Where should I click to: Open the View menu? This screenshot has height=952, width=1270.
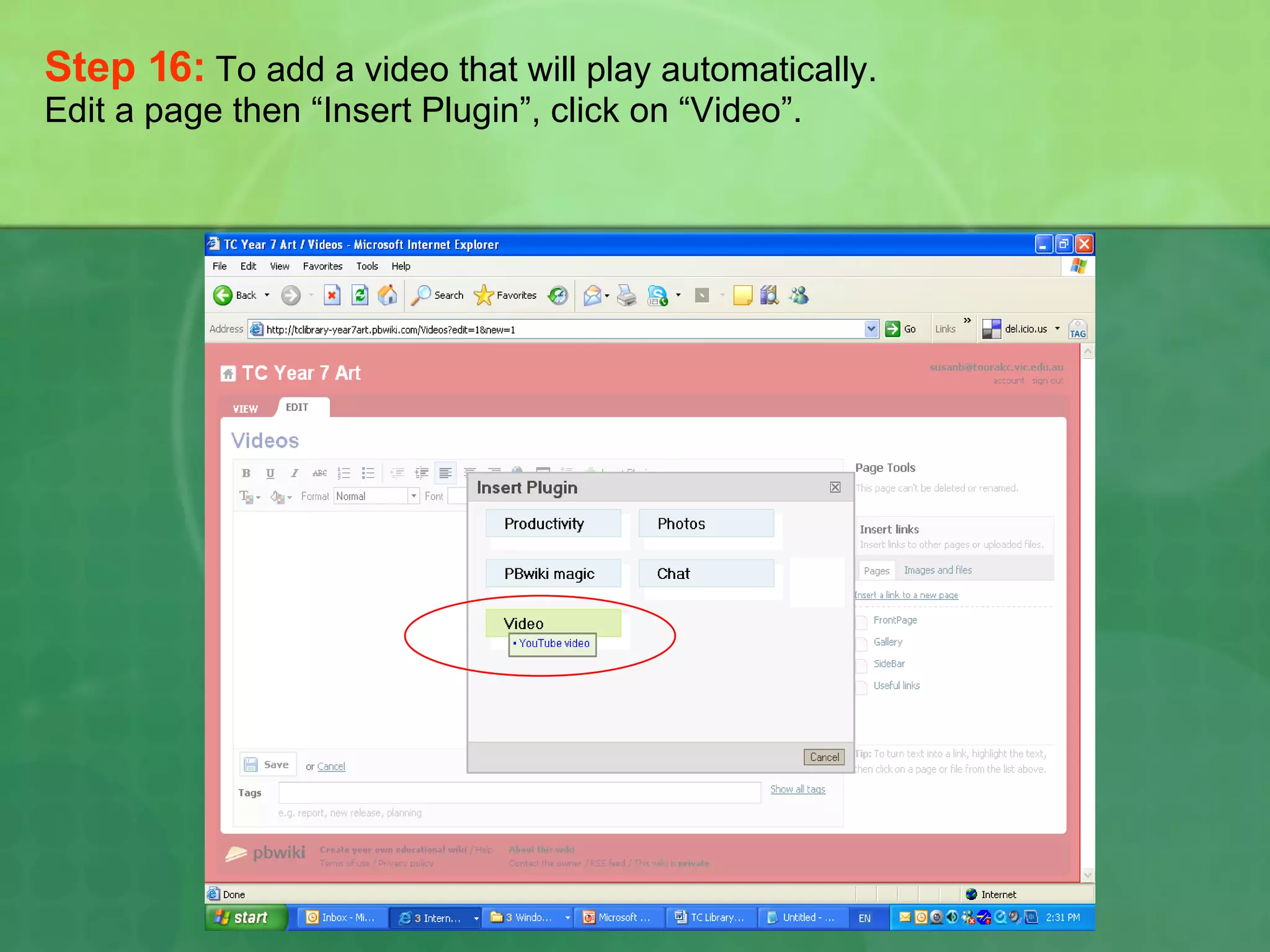[x=280, y=267]
